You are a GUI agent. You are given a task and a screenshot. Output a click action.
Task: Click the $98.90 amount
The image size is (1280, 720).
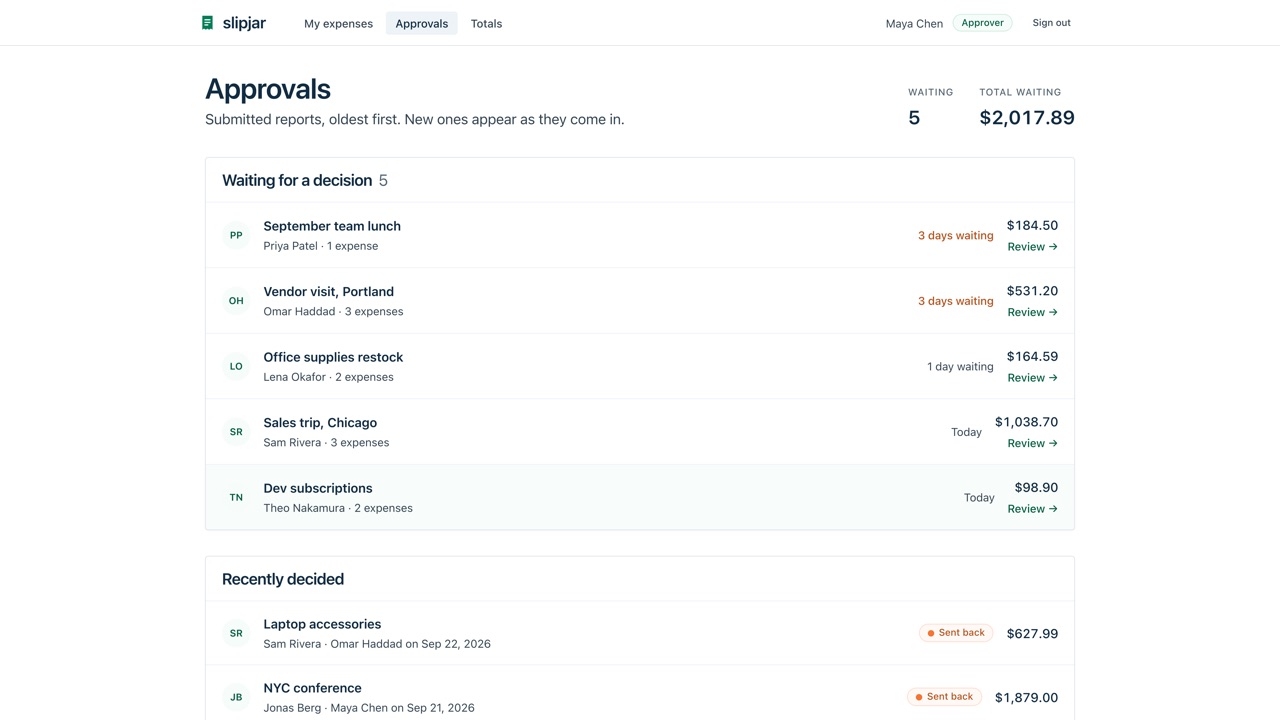(x=1036, y=488)
